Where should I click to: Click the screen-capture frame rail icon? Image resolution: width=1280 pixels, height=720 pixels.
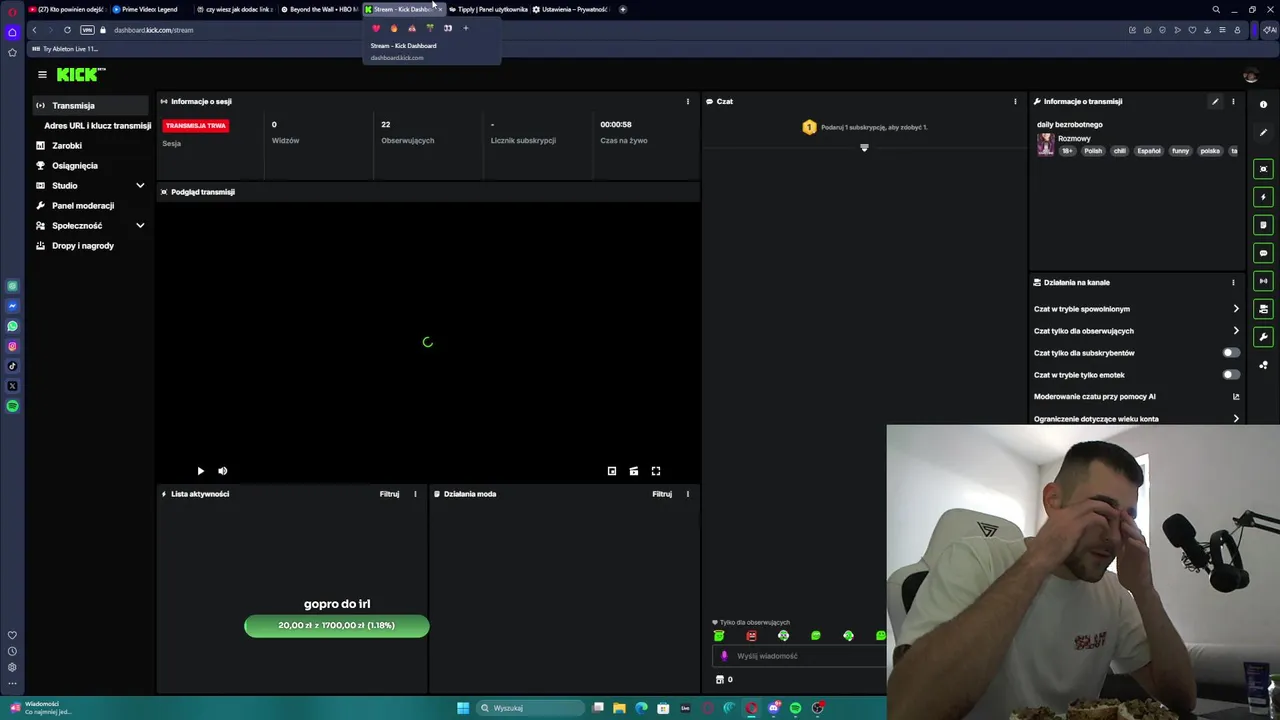coord(1263,169)
